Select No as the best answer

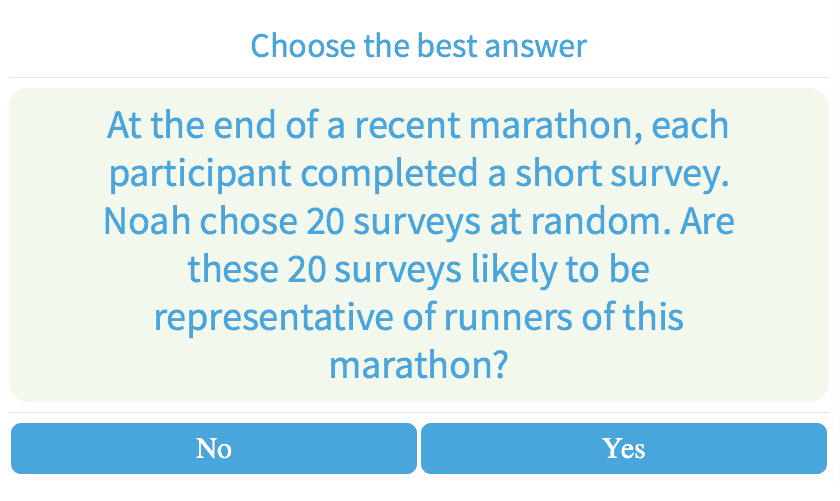click(213, 448)
